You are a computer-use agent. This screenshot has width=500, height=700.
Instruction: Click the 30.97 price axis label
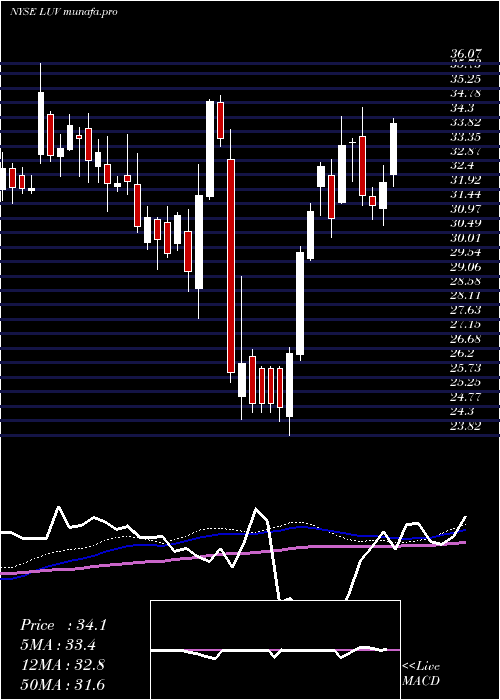point(466,208)
